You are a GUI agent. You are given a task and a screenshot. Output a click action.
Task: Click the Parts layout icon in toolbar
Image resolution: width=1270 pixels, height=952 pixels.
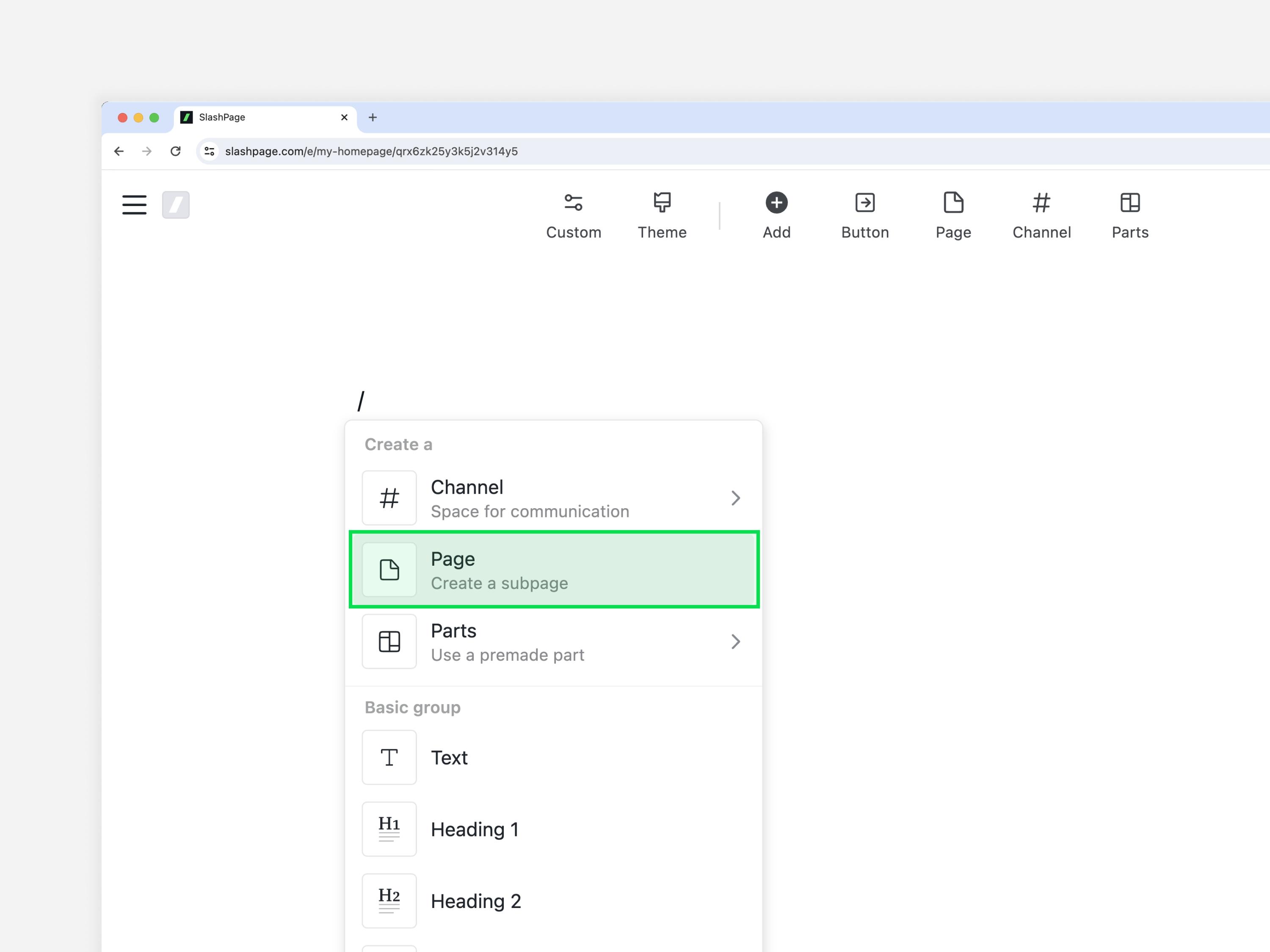[x=1129, y=202]
